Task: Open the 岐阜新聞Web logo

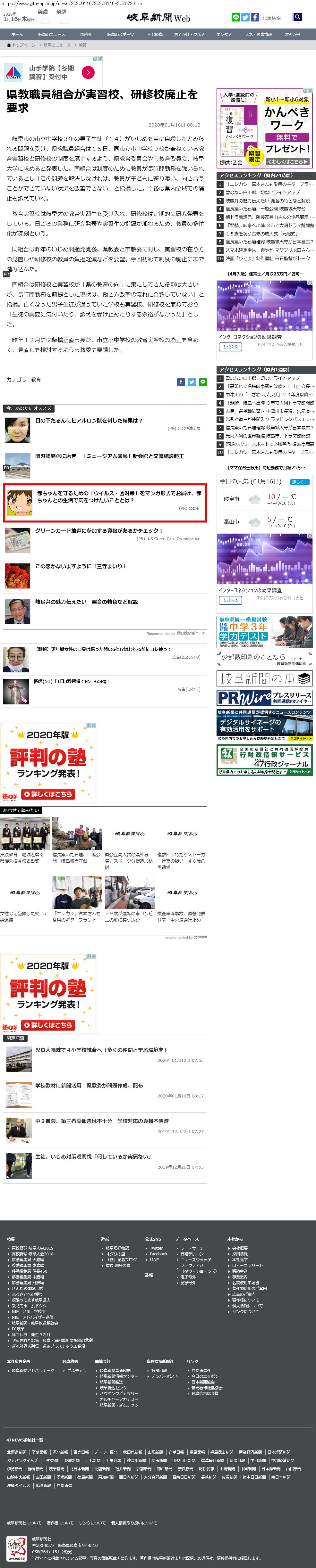Action: pyautogui.click(x=158, y=18)
